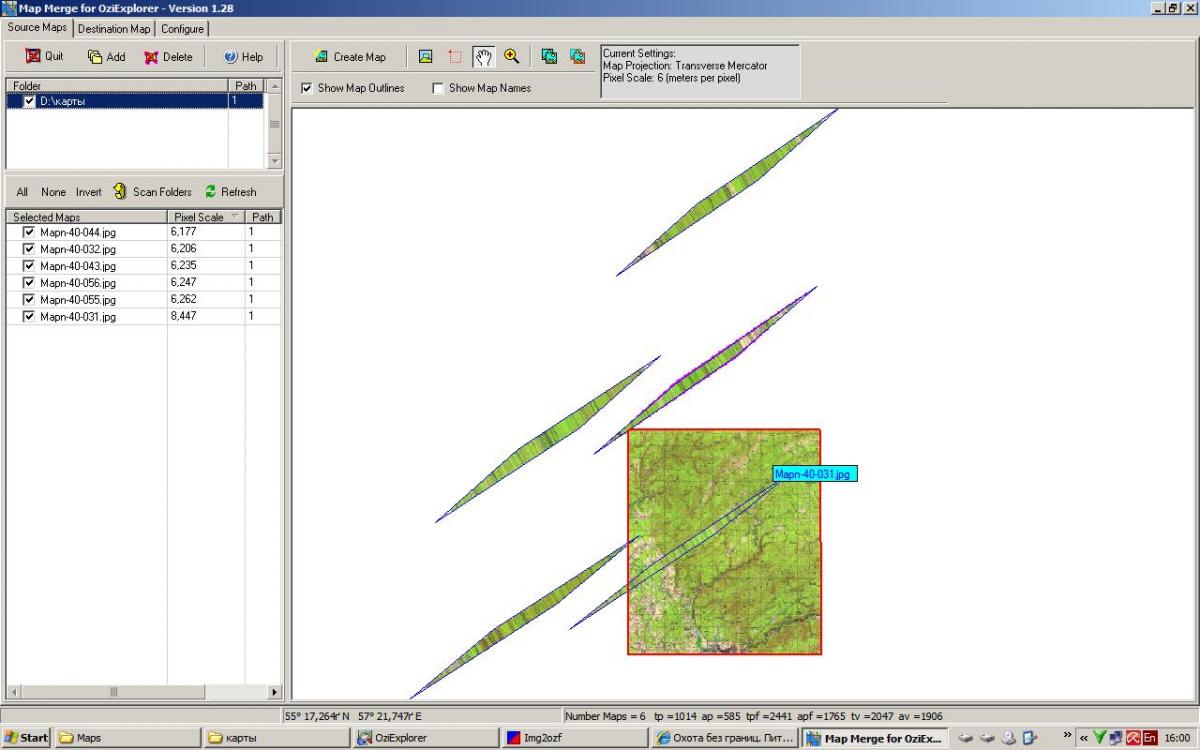Viewport: 1200px width, 750px height.
Task: Uncheck the D:\карты folder checkbox
Action: click(x=29, y=101)
